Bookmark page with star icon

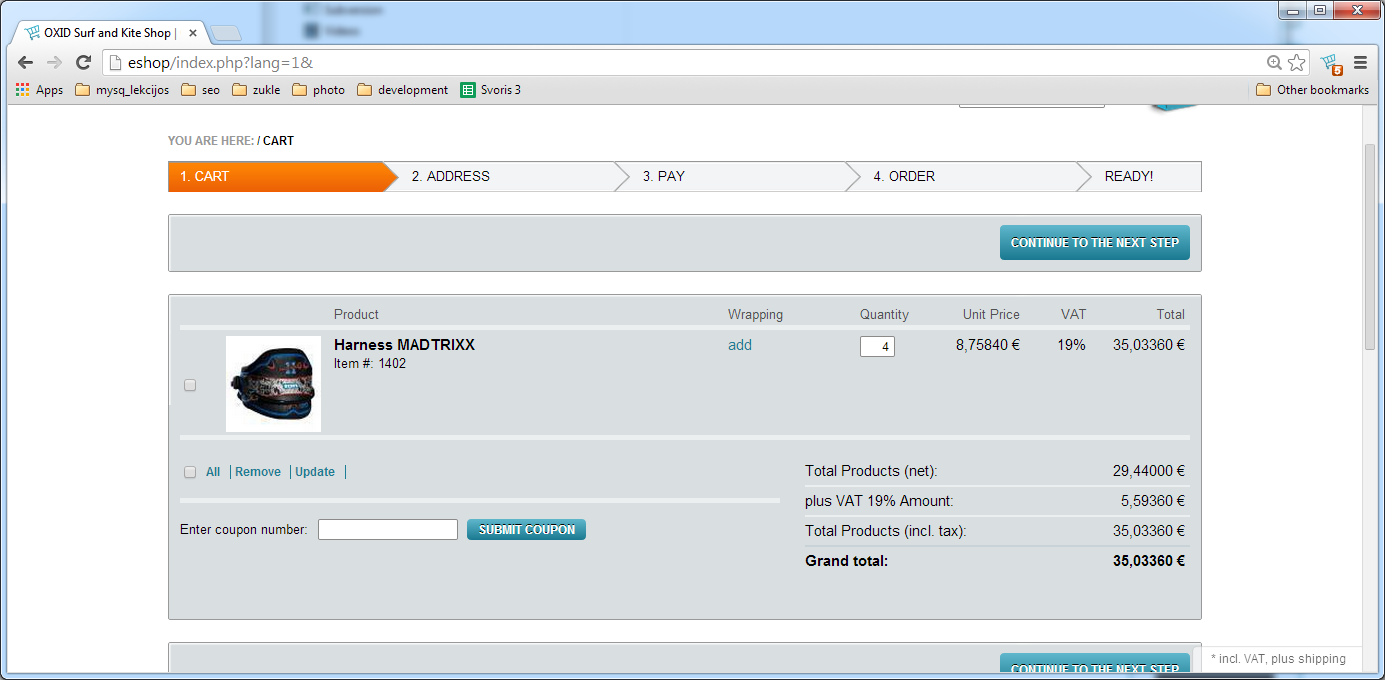click(1297, 62)
